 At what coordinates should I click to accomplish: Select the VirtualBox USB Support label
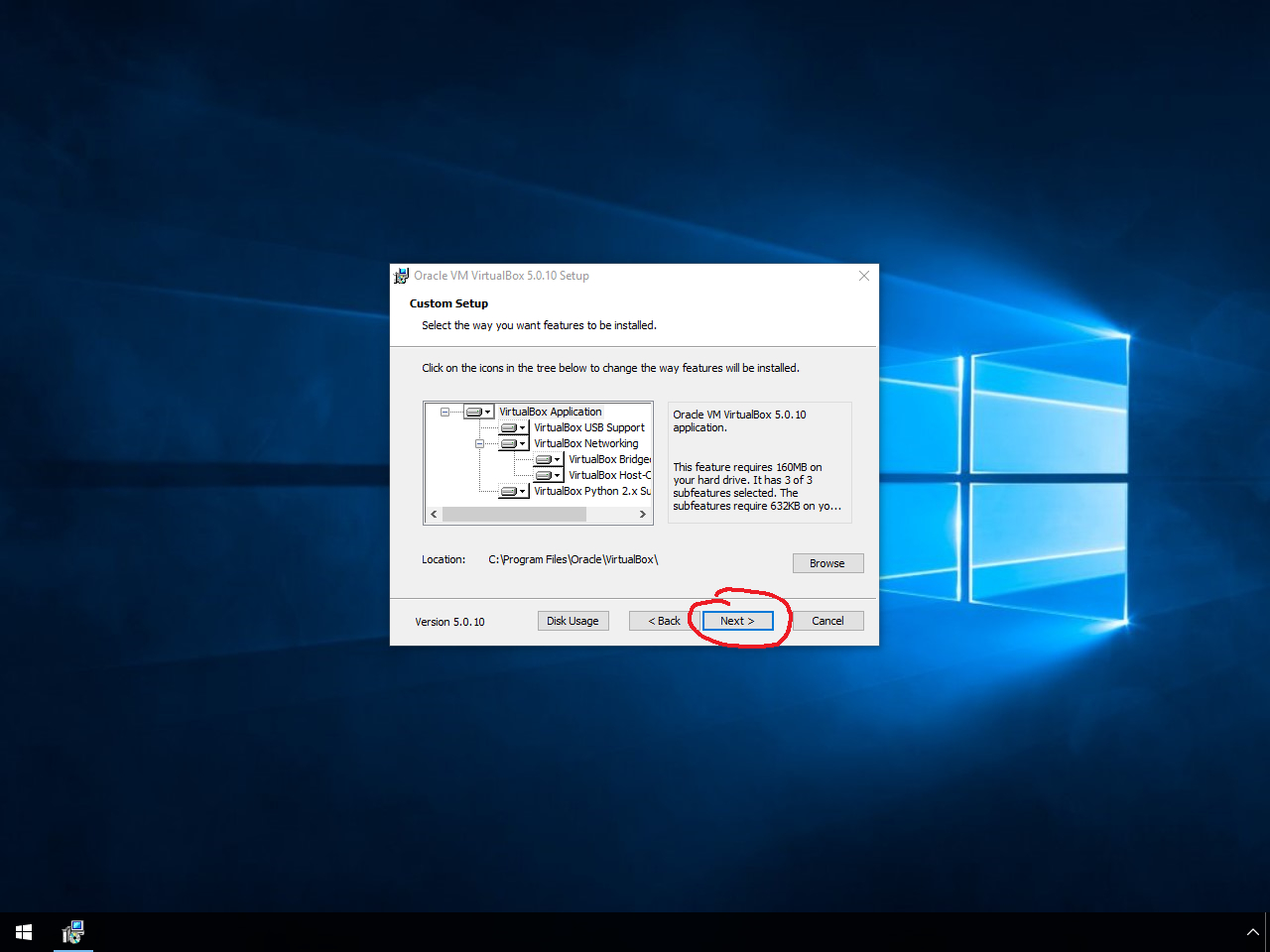click(588, 427)
